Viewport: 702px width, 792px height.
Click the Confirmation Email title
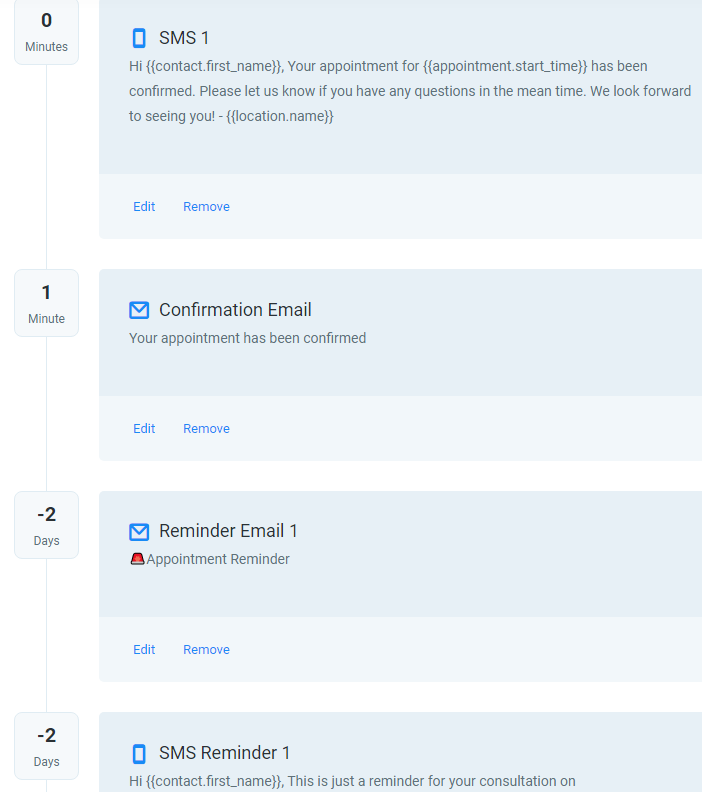[x=235, y=310]
